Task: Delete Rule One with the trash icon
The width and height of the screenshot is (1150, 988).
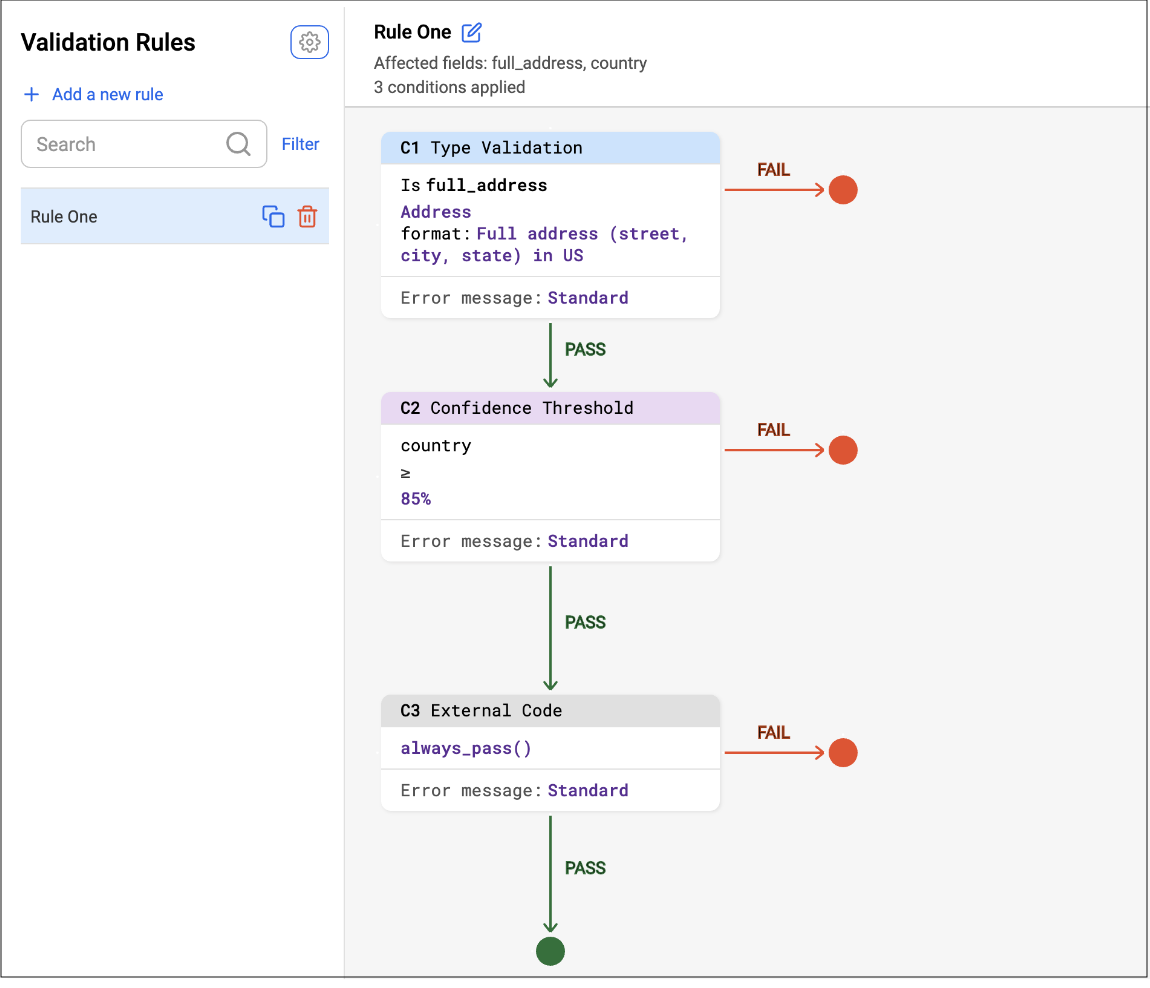Action: coord(307,216)
